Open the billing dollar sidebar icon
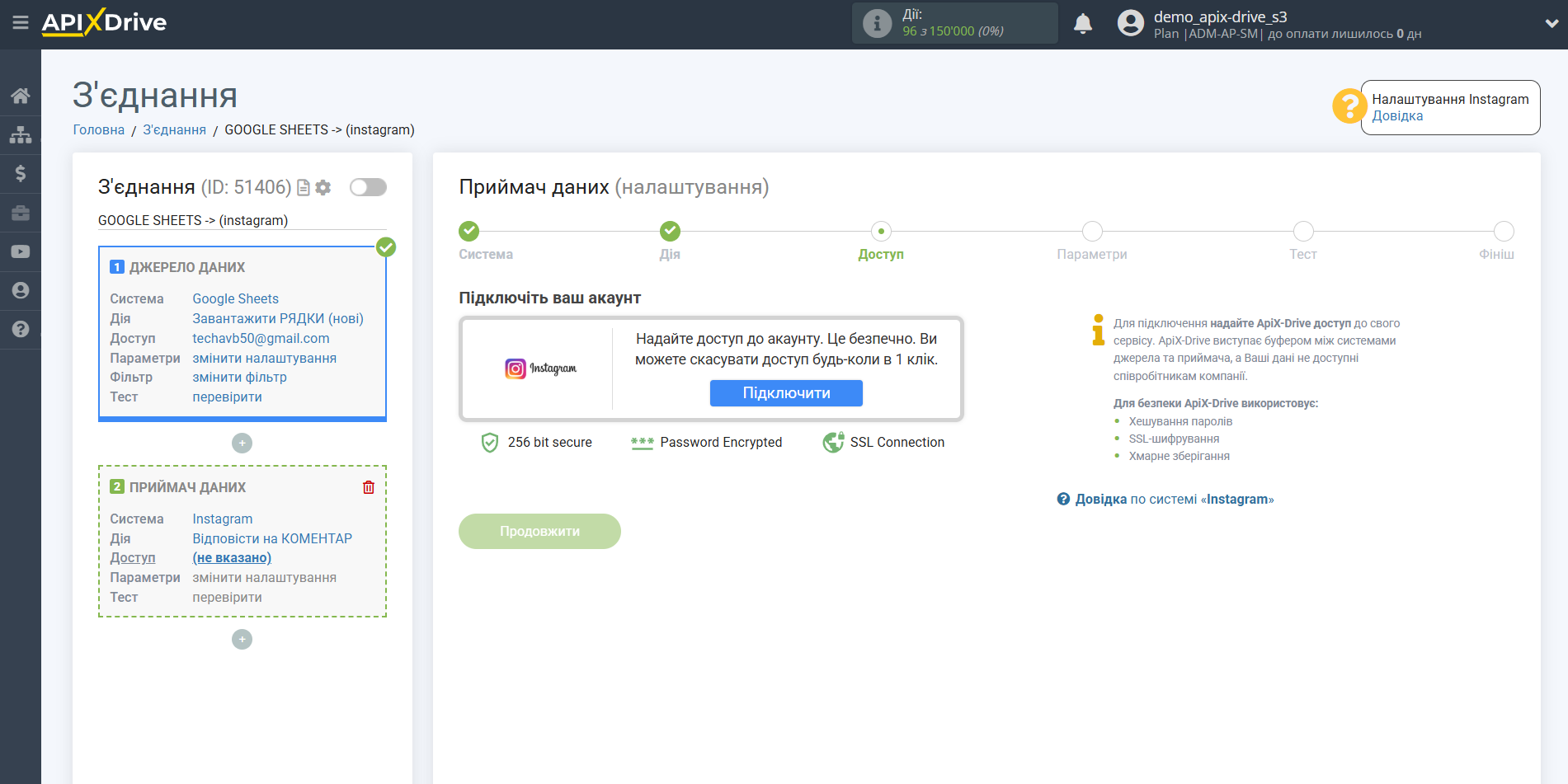The width and height of the screenshot is (1568, 784). pos(21,173)
